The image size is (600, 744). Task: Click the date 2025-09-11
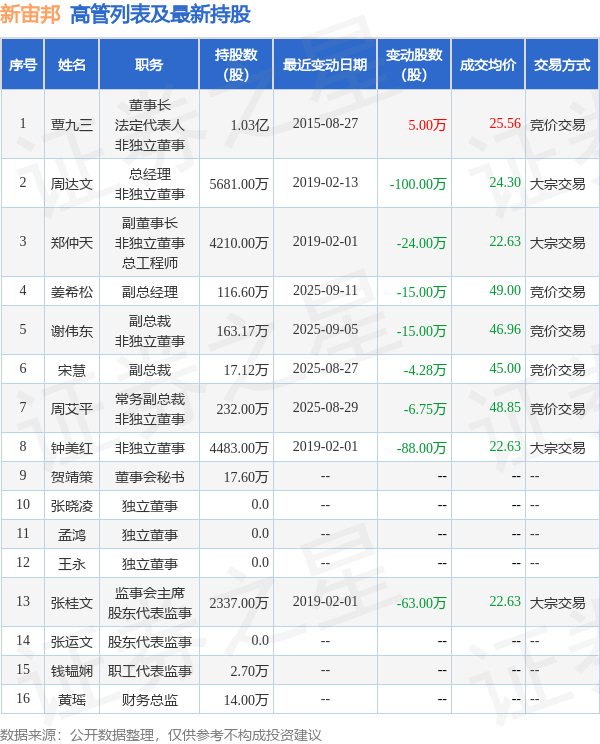click(x=325, y=290)
